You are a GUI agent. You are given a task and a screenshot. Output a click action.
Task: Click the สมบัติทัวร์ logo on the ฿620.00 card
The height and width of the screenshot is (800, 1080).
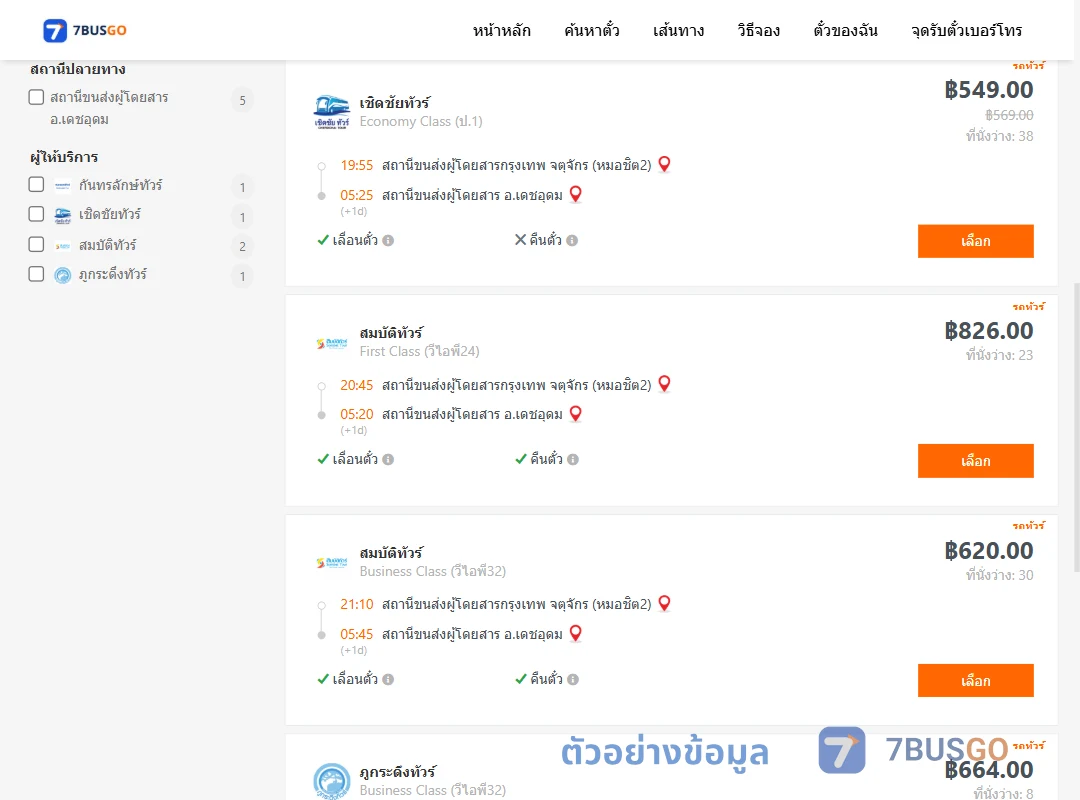332,563
